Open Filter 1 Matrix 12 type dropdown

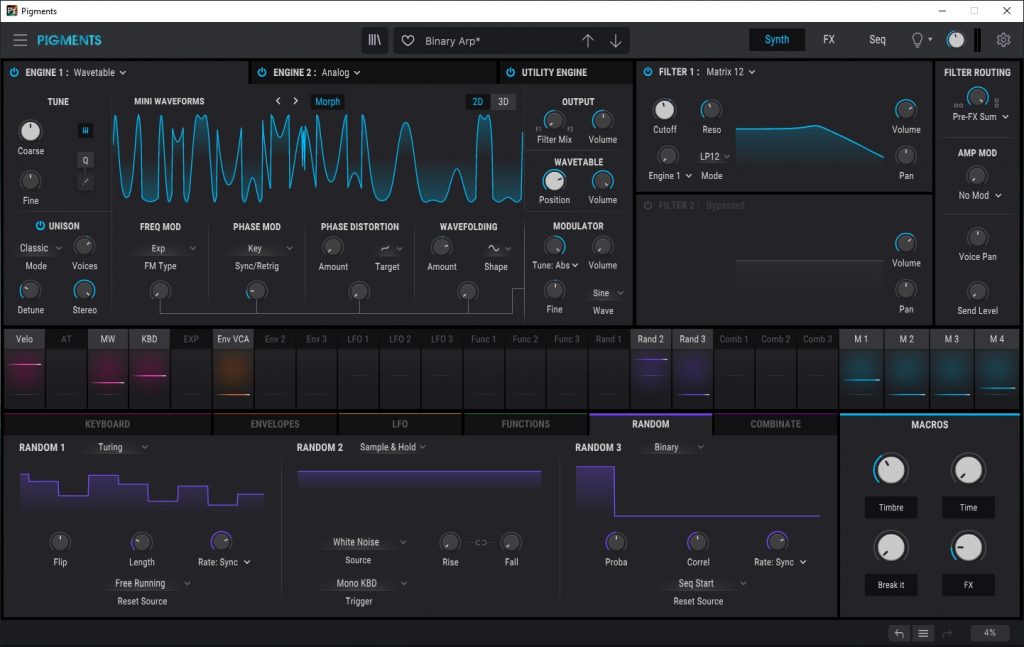(731, 72)
